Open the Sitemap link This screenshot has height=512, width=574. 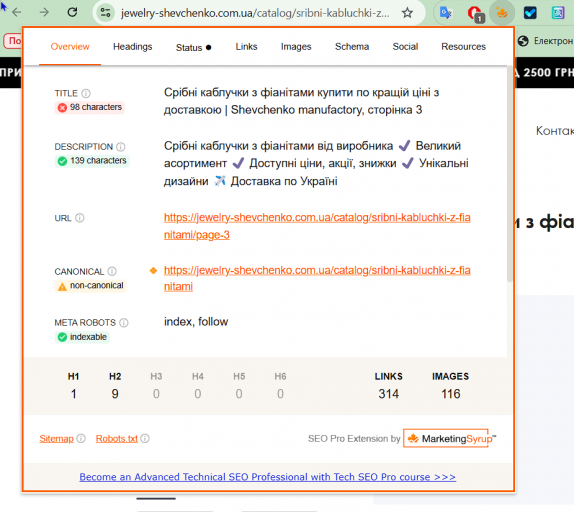coord(56,438)
